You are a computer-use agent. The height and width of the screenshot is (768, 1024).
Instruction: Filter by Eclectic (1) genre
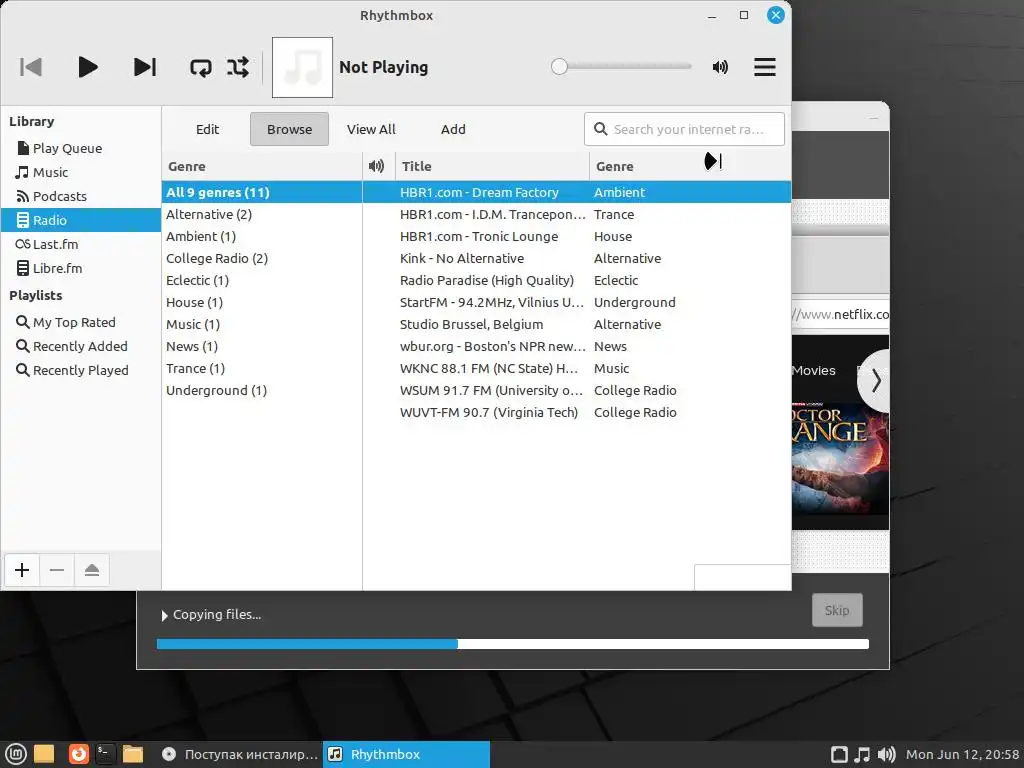click(262, 280)
